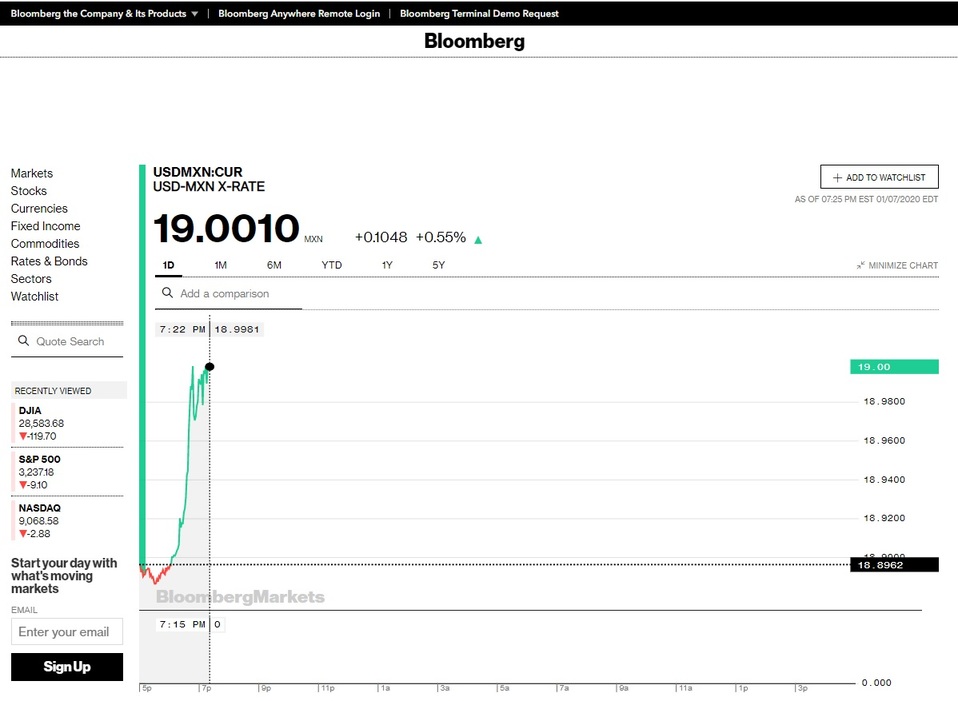Screen dimensions: 958x701
Task: Click the 18.9800 axis label
Action: (884, 402)
